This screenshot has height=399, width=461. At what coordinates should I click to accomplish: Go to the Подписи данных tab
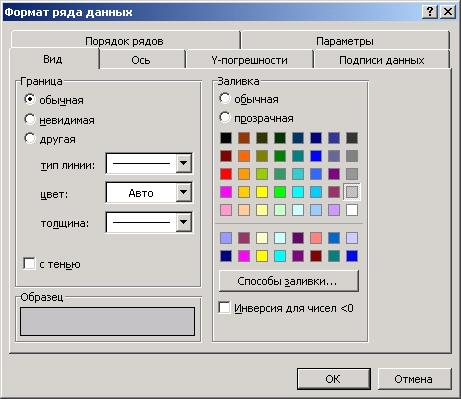pyautogui.click(x=381, y=60)
